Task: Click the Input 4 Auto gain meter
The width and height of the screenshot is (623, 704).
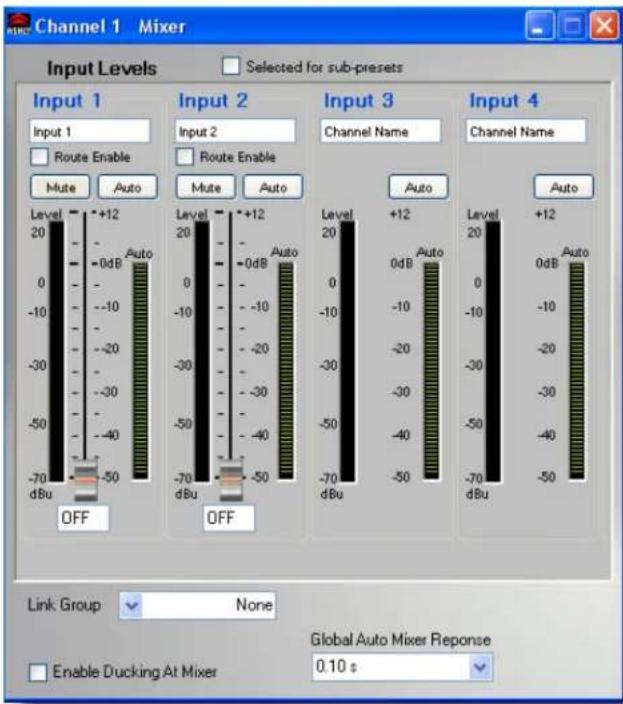Action: (x=577, y=371)
